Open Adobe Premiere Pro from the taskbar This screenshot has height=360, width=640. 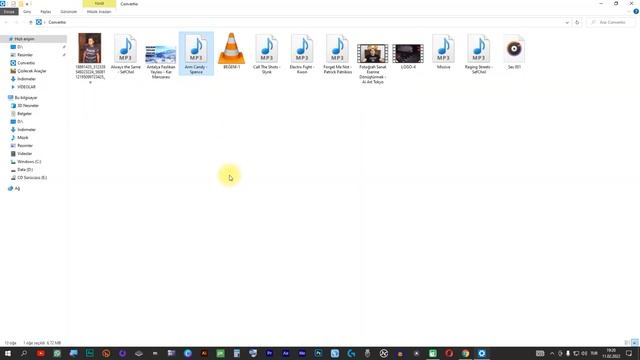coord(269,353)
